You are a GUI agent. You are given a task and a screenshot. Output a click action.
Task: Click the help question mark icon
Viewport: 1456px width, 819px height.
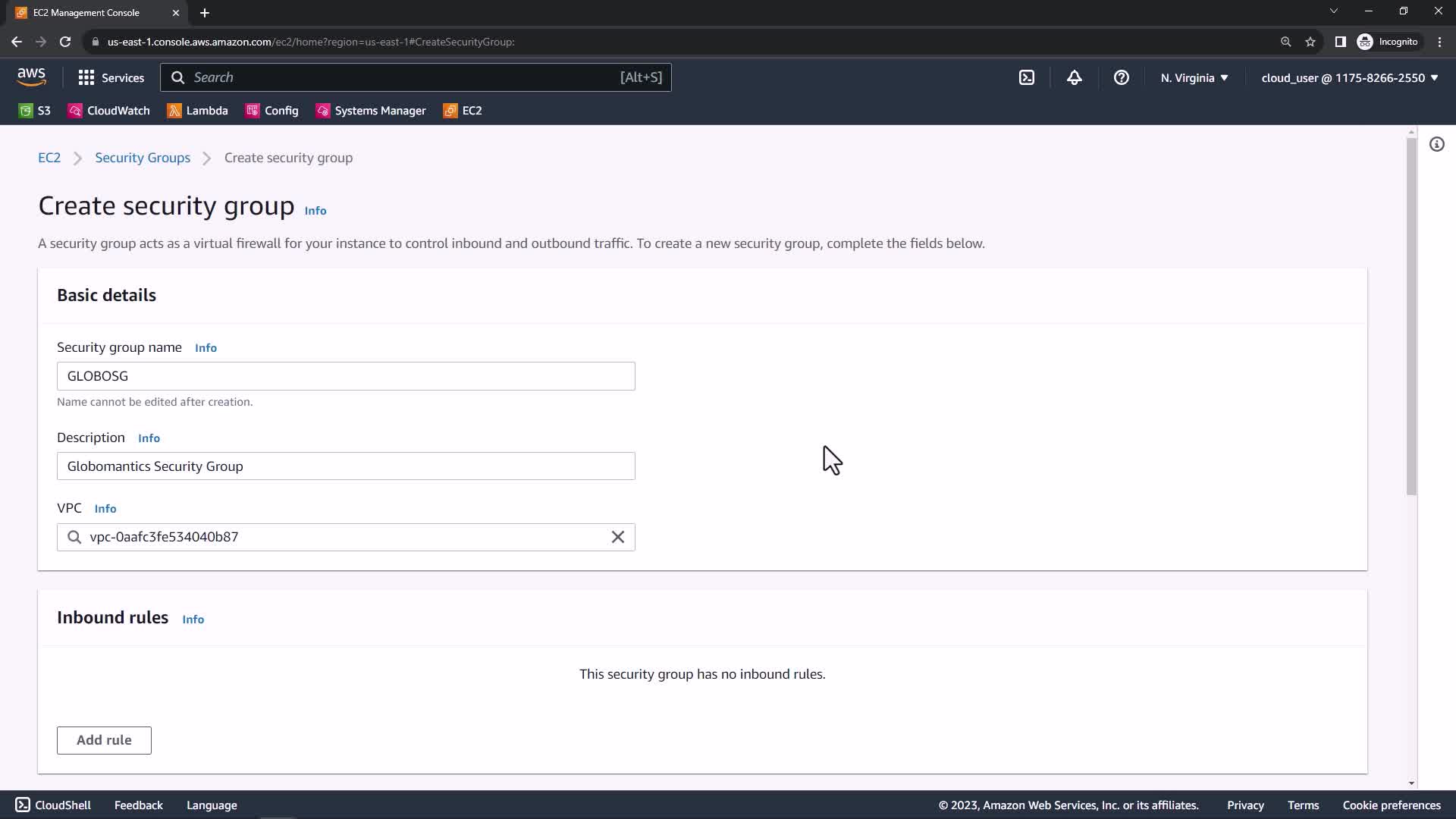[x=1121, y=77]
